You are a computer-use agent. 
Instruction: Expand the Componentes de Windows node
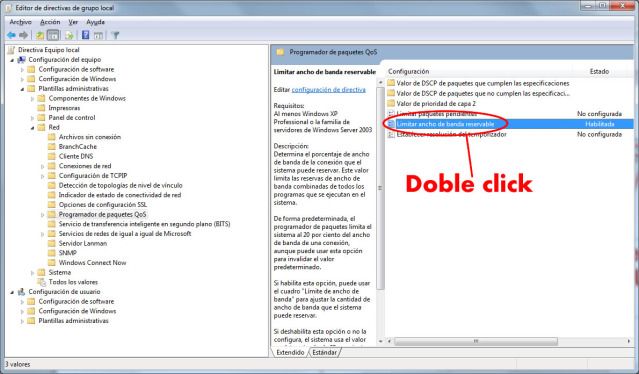coord(32,99)
